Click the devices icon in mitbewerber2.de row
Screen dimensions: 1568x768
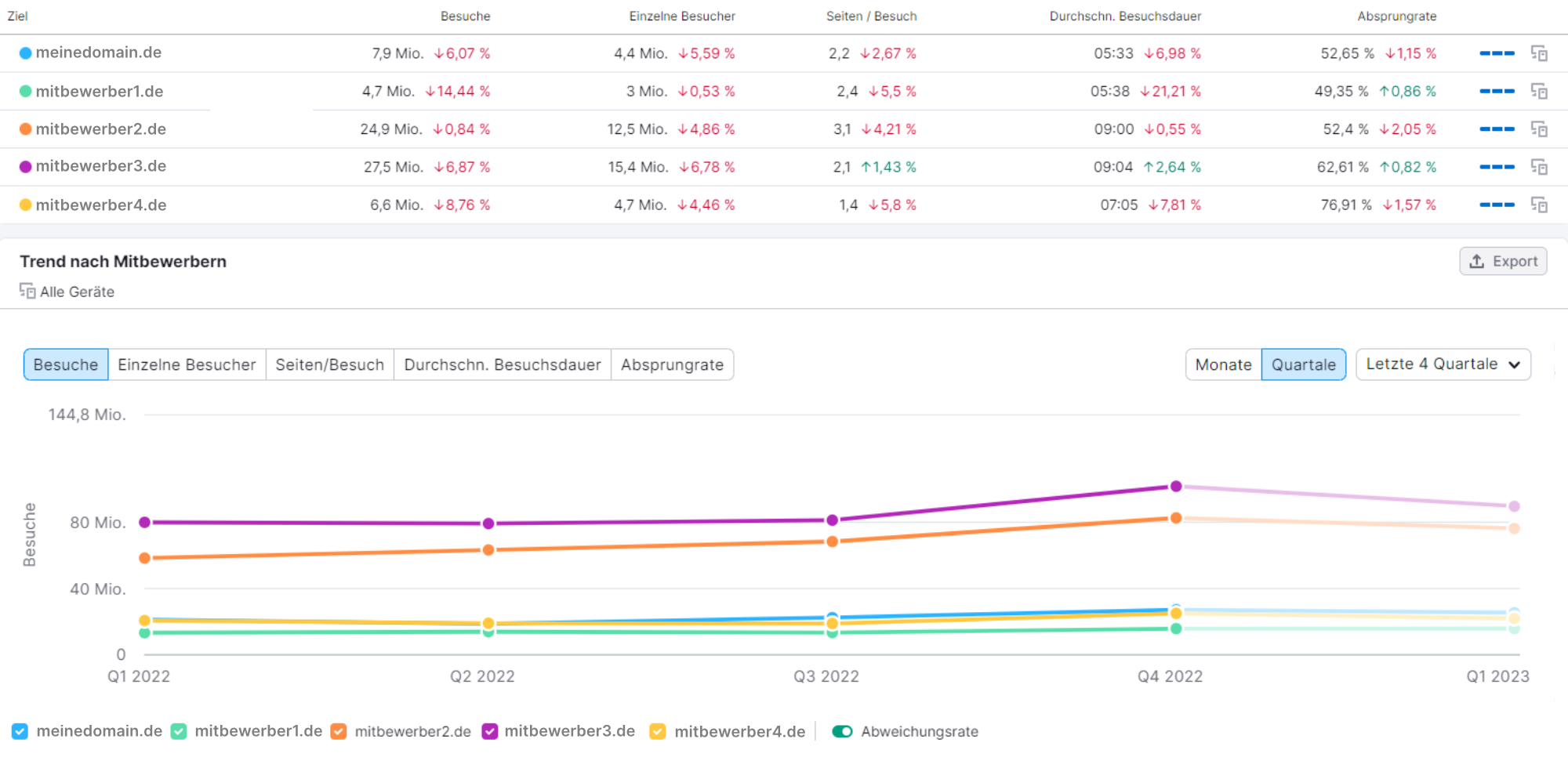click(1540, 129)
